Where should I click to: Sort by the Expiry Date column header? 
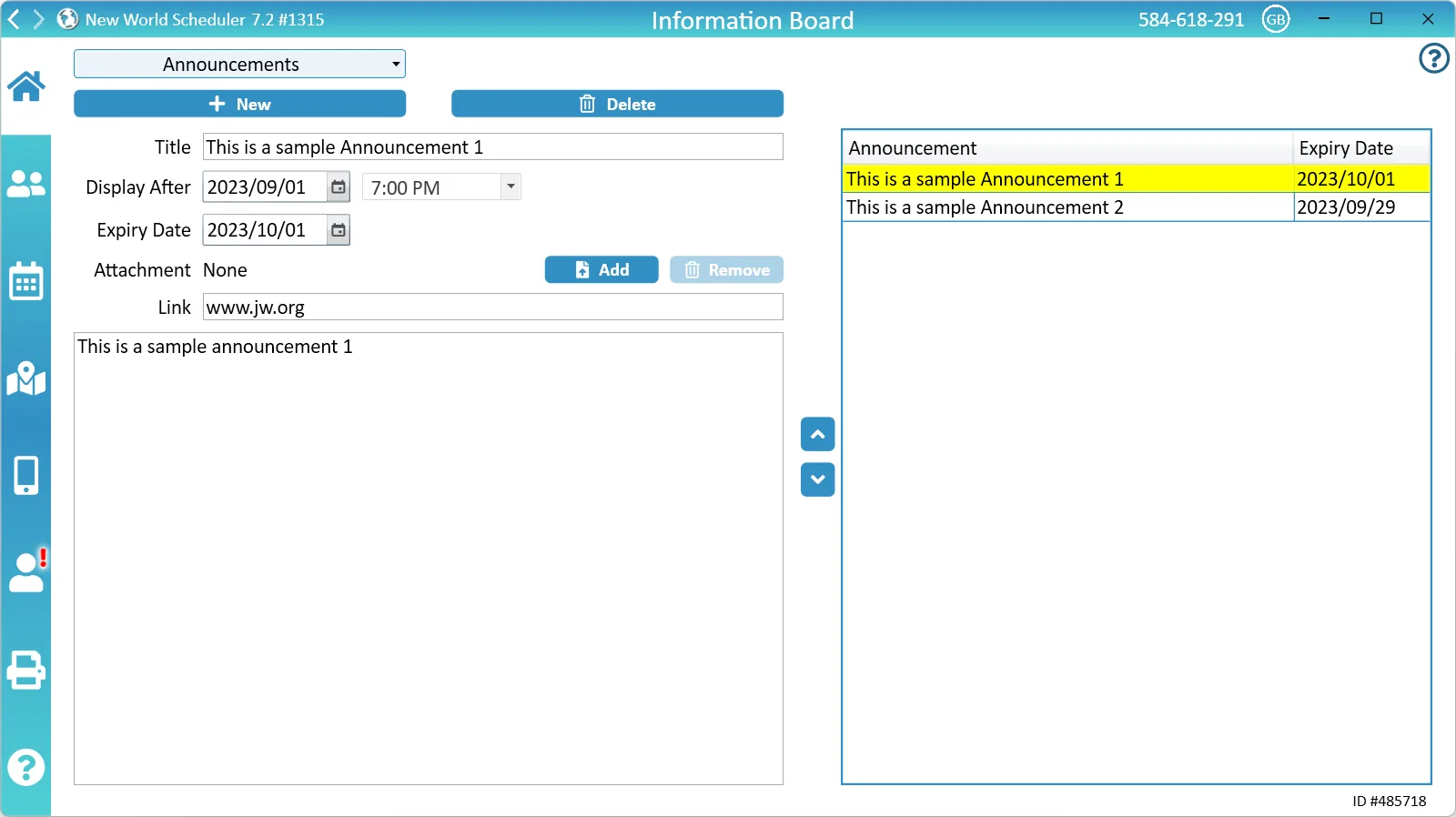click(1361, 148)
